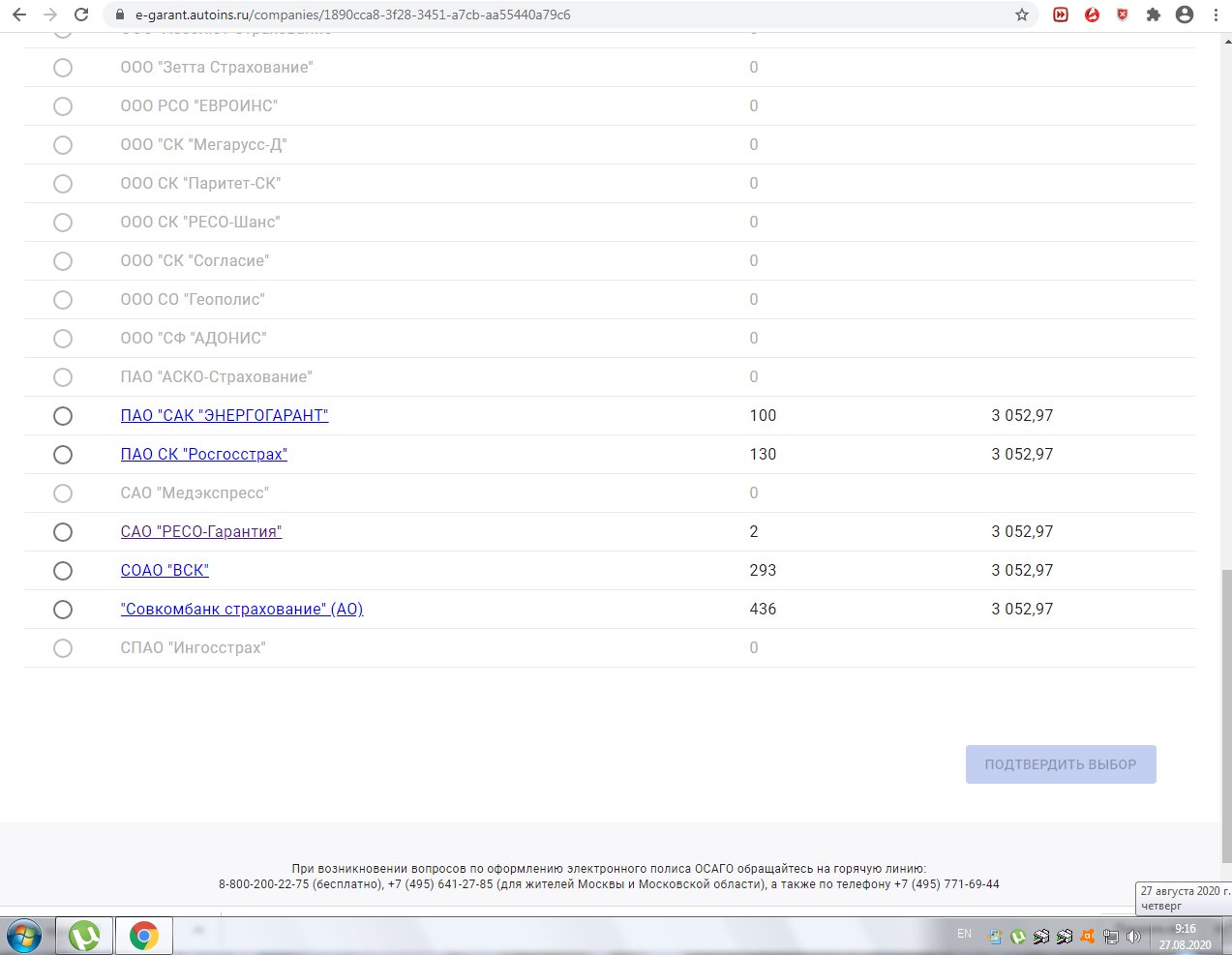
Task: Open the Extensions puzzle menu
Action: point(1154,15)
